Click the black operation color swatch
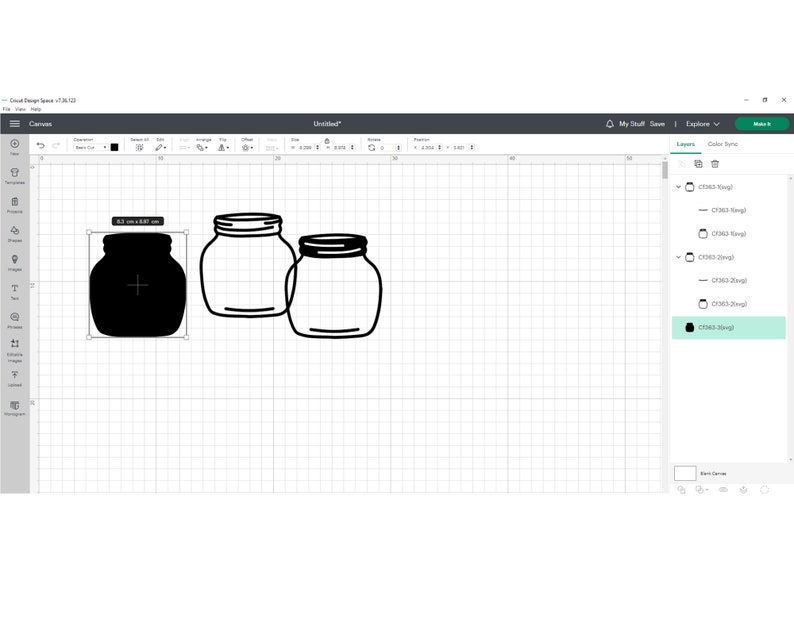The width and height of the screenshot is (794, 638). click(x=114, y=147)
